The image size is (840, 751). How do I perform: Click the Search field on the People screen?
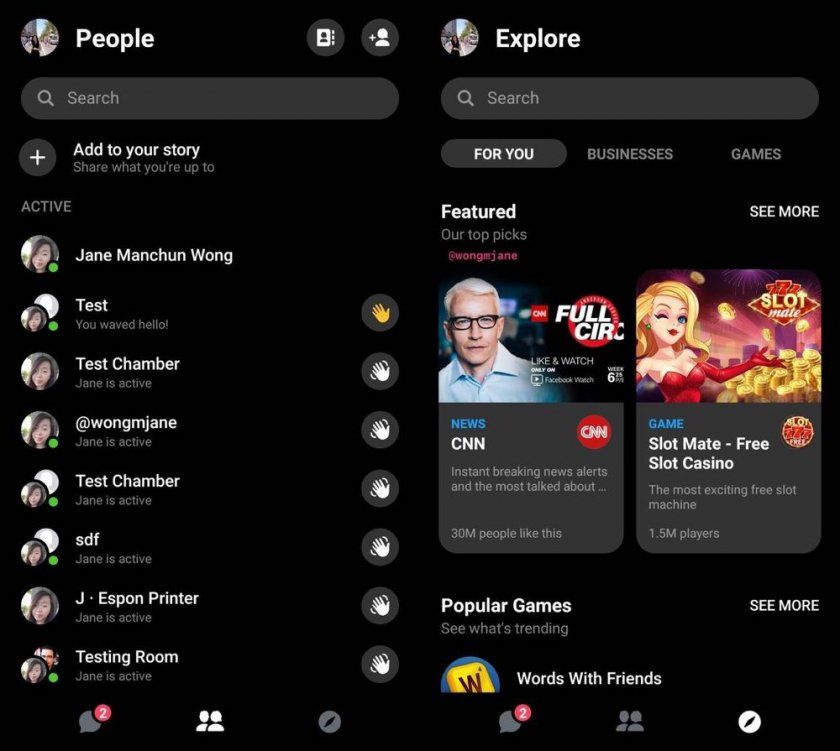pos(210,98)
